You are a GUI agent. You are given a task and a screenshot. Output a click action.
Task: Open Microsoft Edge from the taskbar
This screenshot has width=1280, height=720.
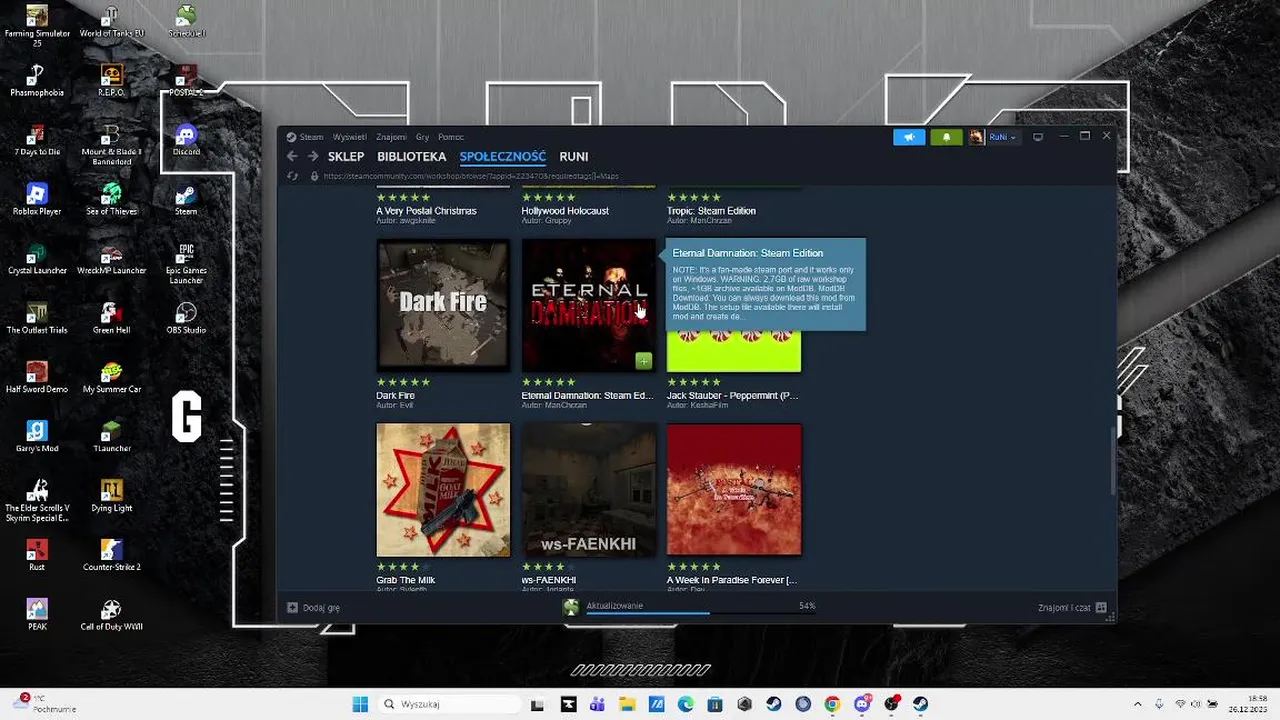pyautogui.click(x=686, y=704)
